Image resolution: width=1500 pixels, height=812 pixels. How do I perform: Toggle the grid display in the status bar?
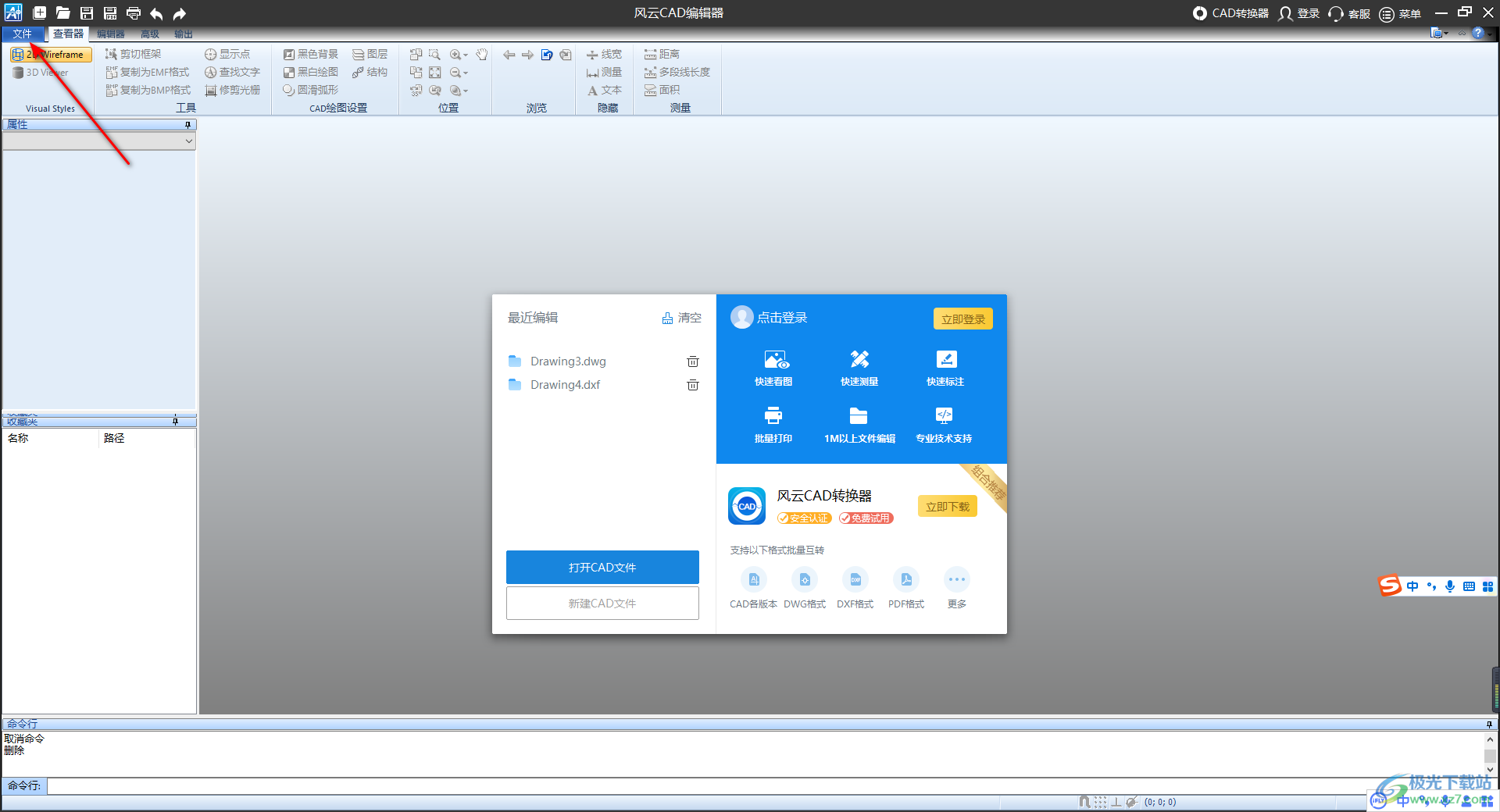1100,802
